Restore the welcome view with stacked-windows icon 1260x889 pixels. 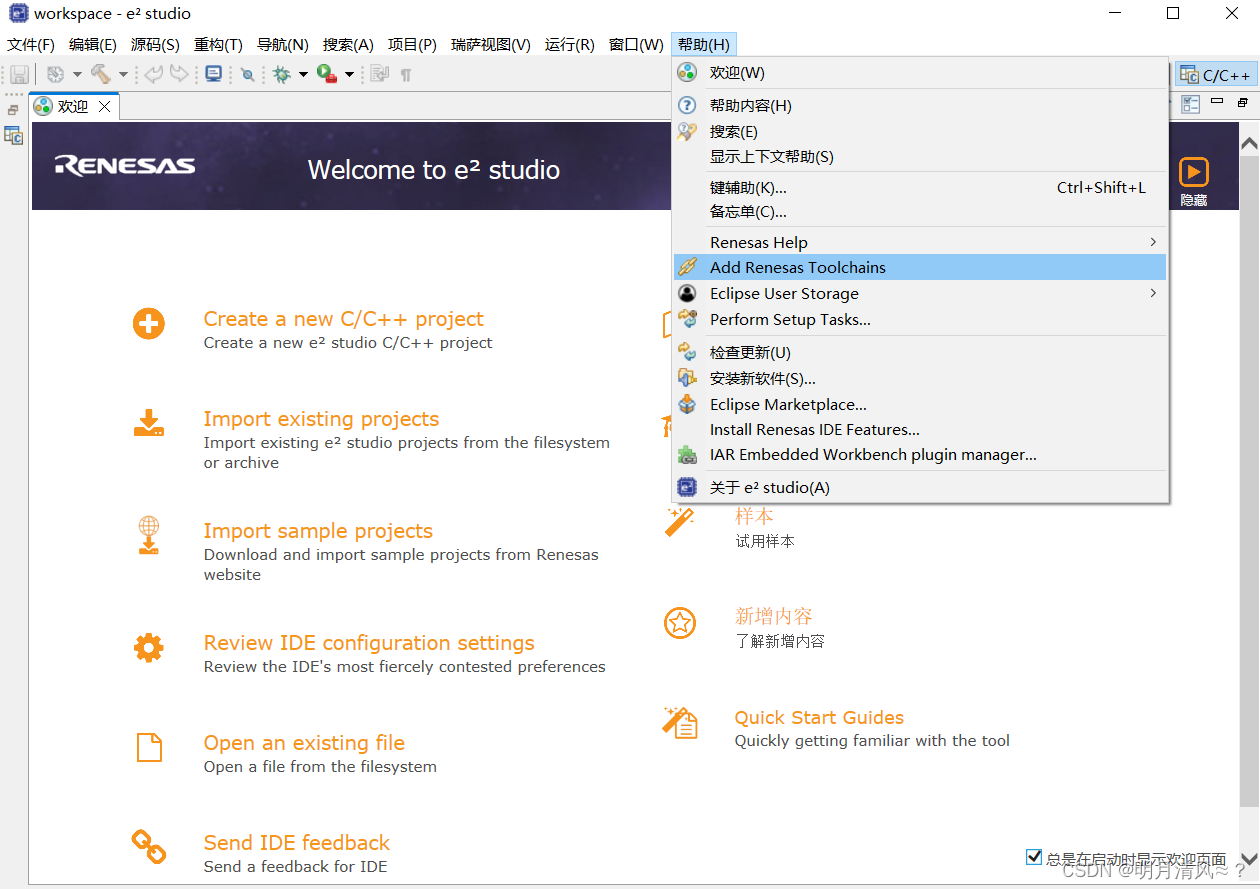[x=1243, y=102]
